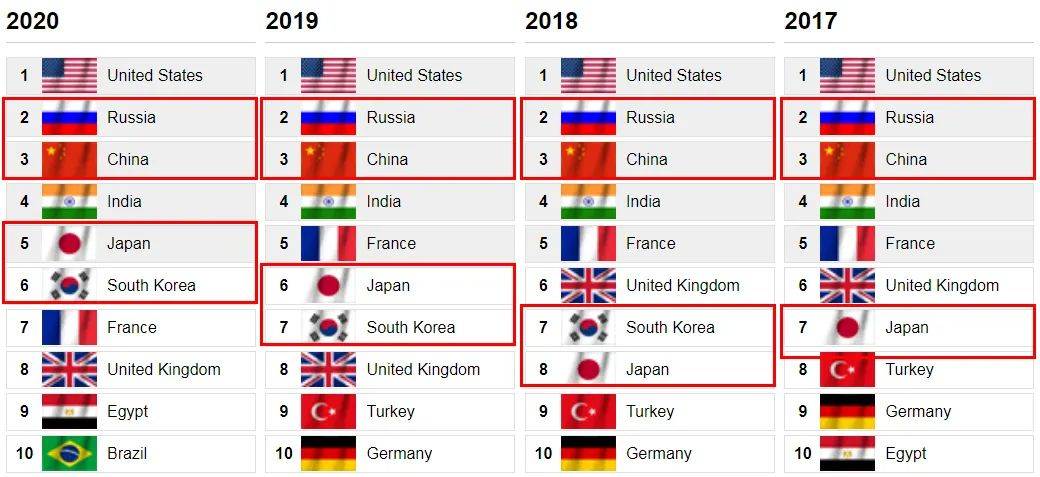Click South Korea text in 2018 column

tap(670, 327)
